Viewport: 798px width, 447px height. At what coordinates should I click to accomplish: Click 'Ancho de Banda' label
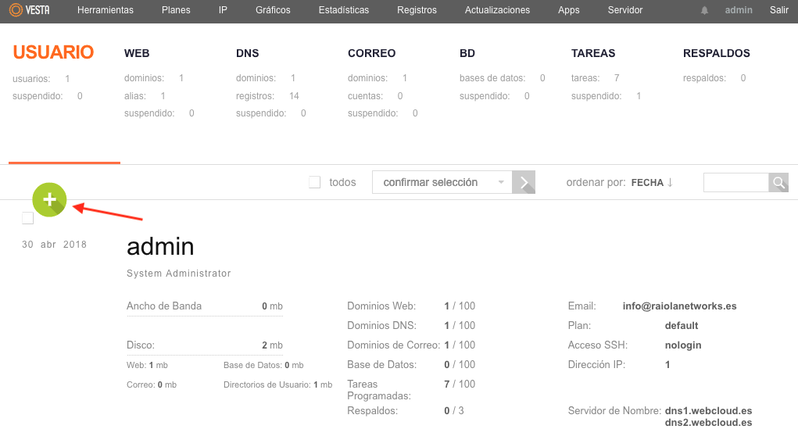click(x=164, y=306)
